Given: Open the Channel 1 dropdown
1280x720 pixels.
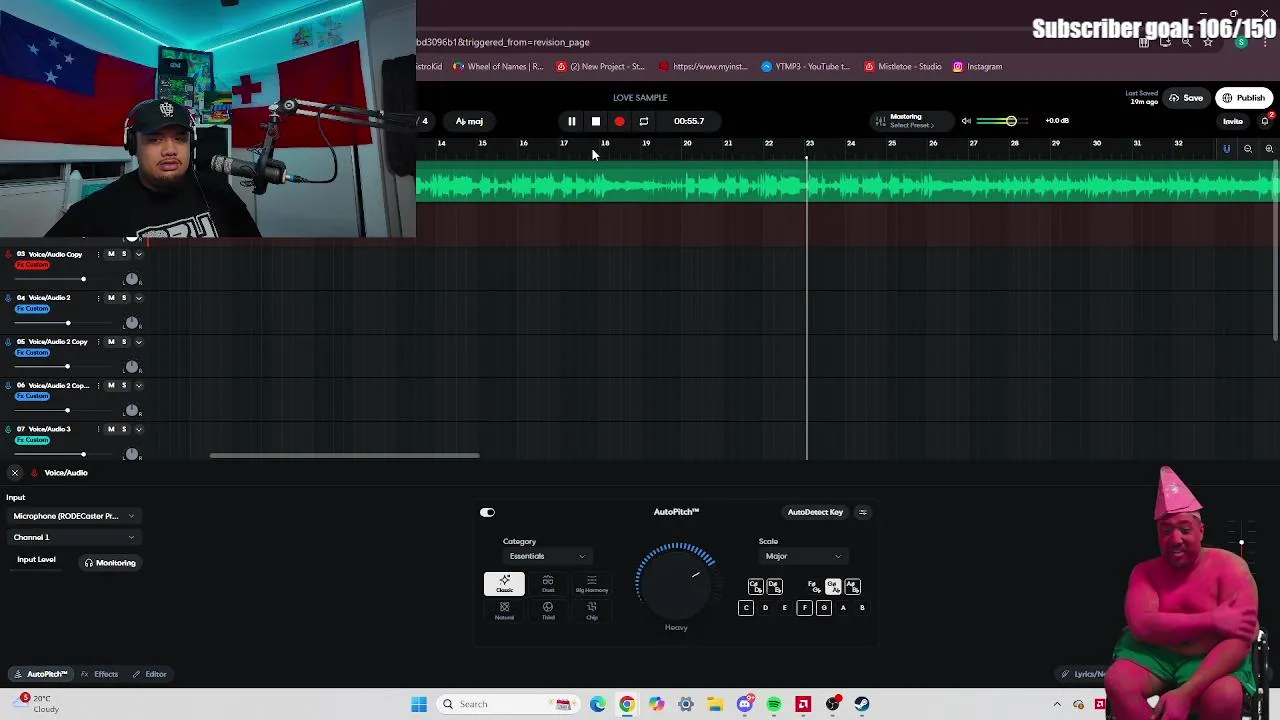Looking at the screenshot, I should pyautogui.click(x=73, y=538).
